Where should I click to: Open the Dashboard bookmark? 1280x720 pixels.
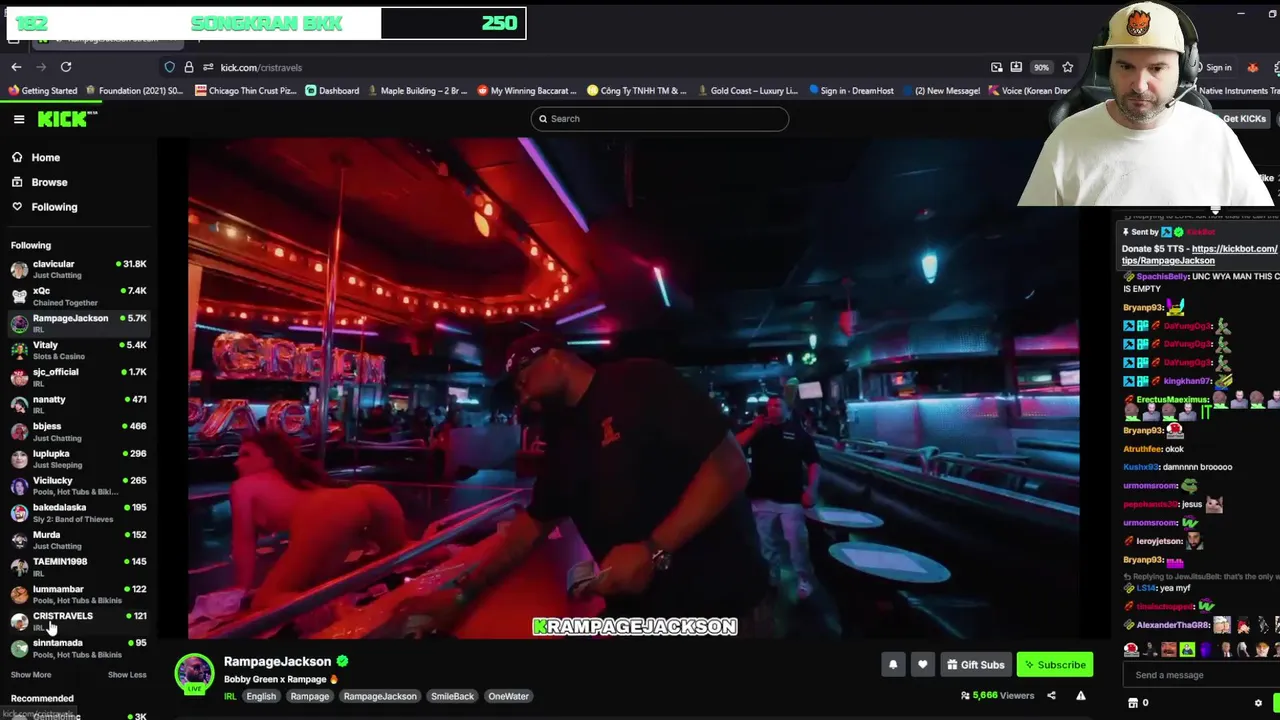pyautogui.click(x=332, y=91)
